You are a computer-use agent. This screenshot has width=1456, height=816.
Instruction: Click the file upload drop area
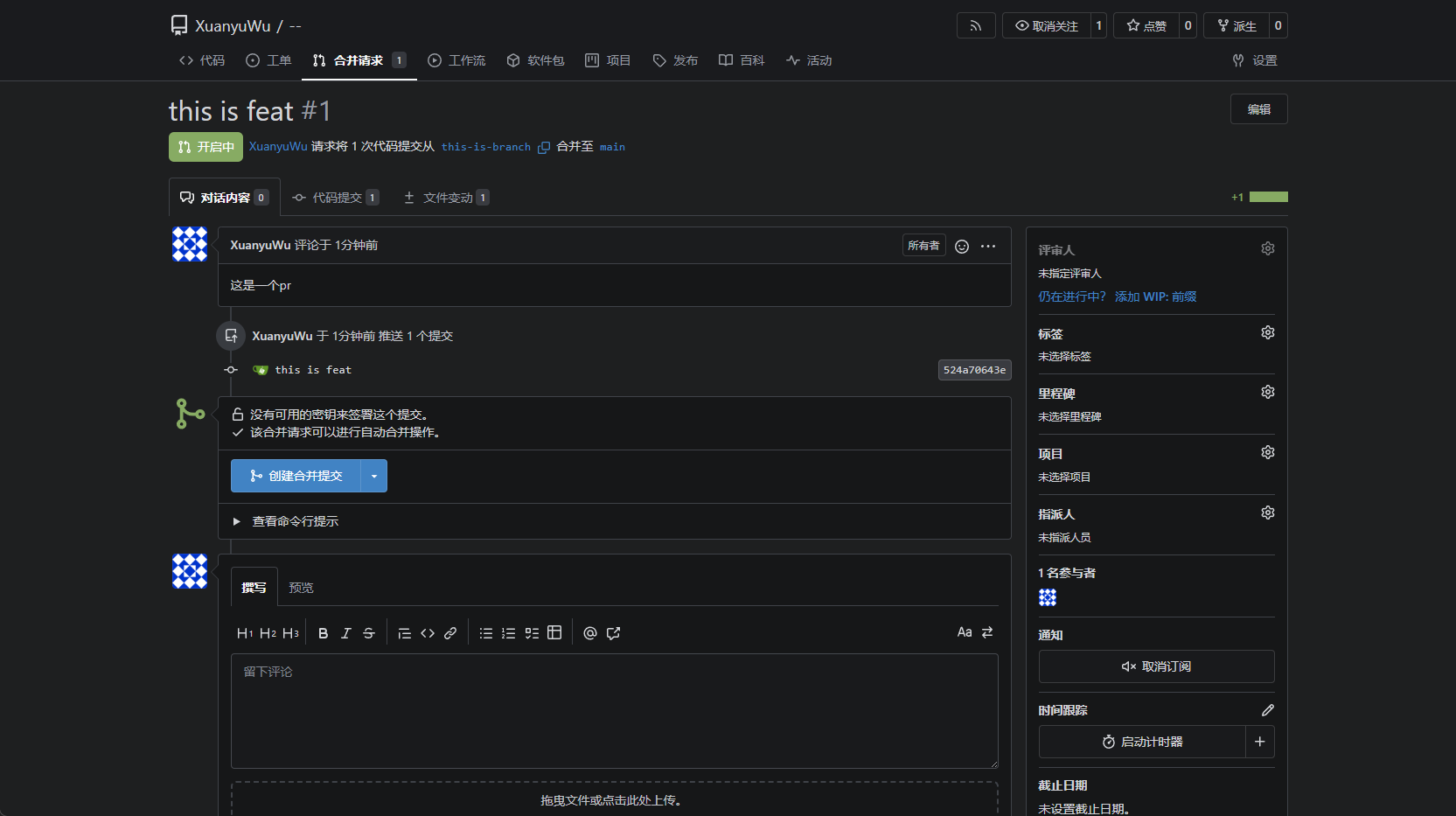[615, 799]
